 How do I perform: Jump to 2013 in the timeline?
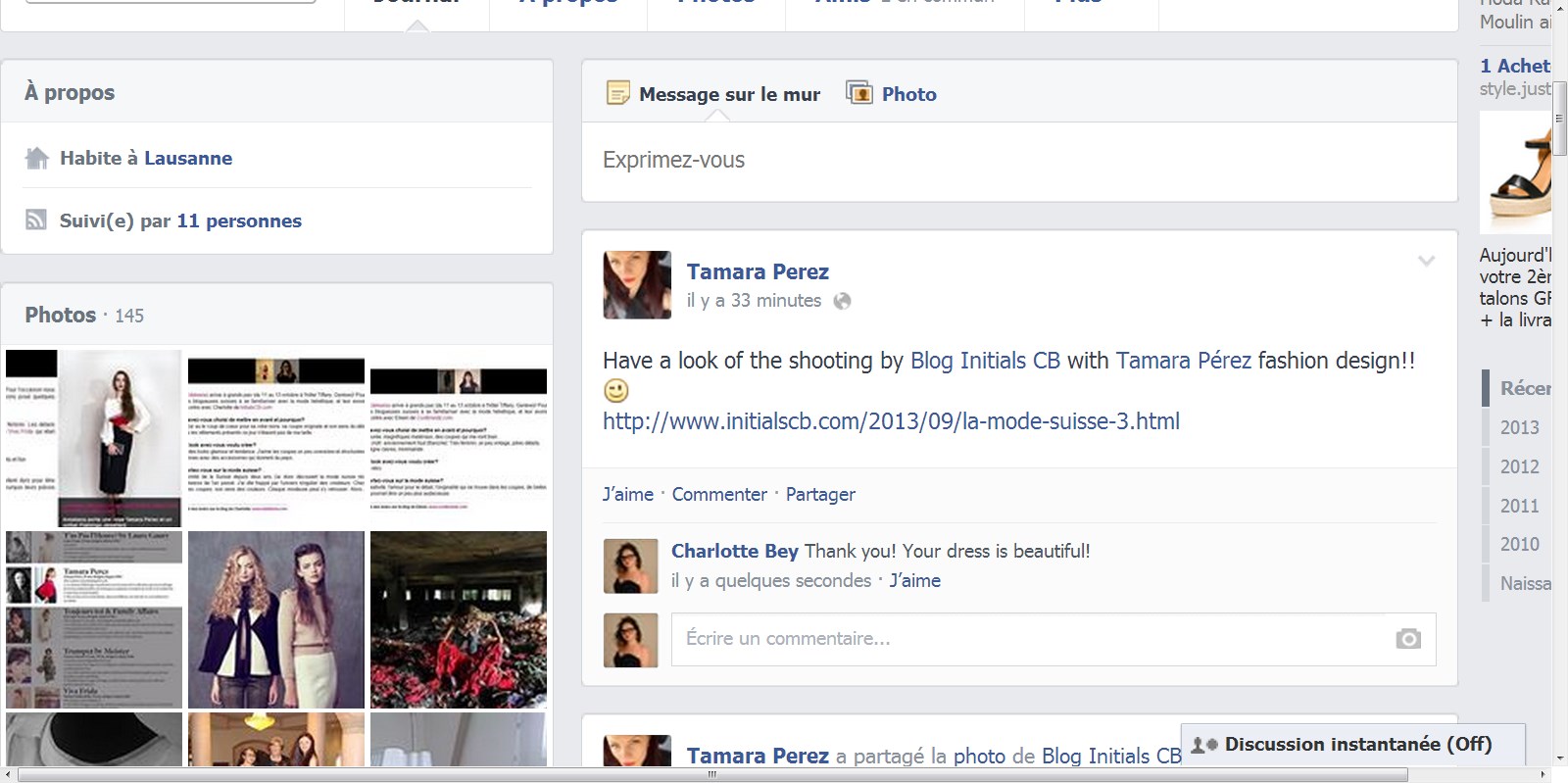1519,427
